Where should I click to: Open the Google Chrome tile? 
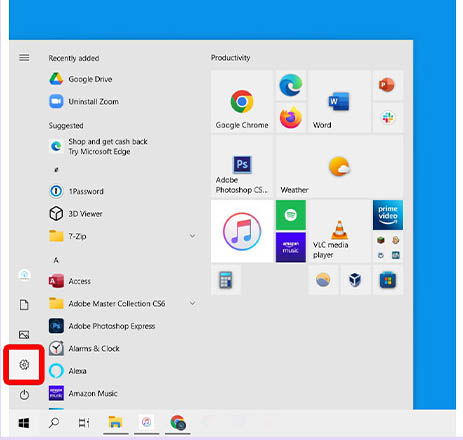[x=242, y=101]
